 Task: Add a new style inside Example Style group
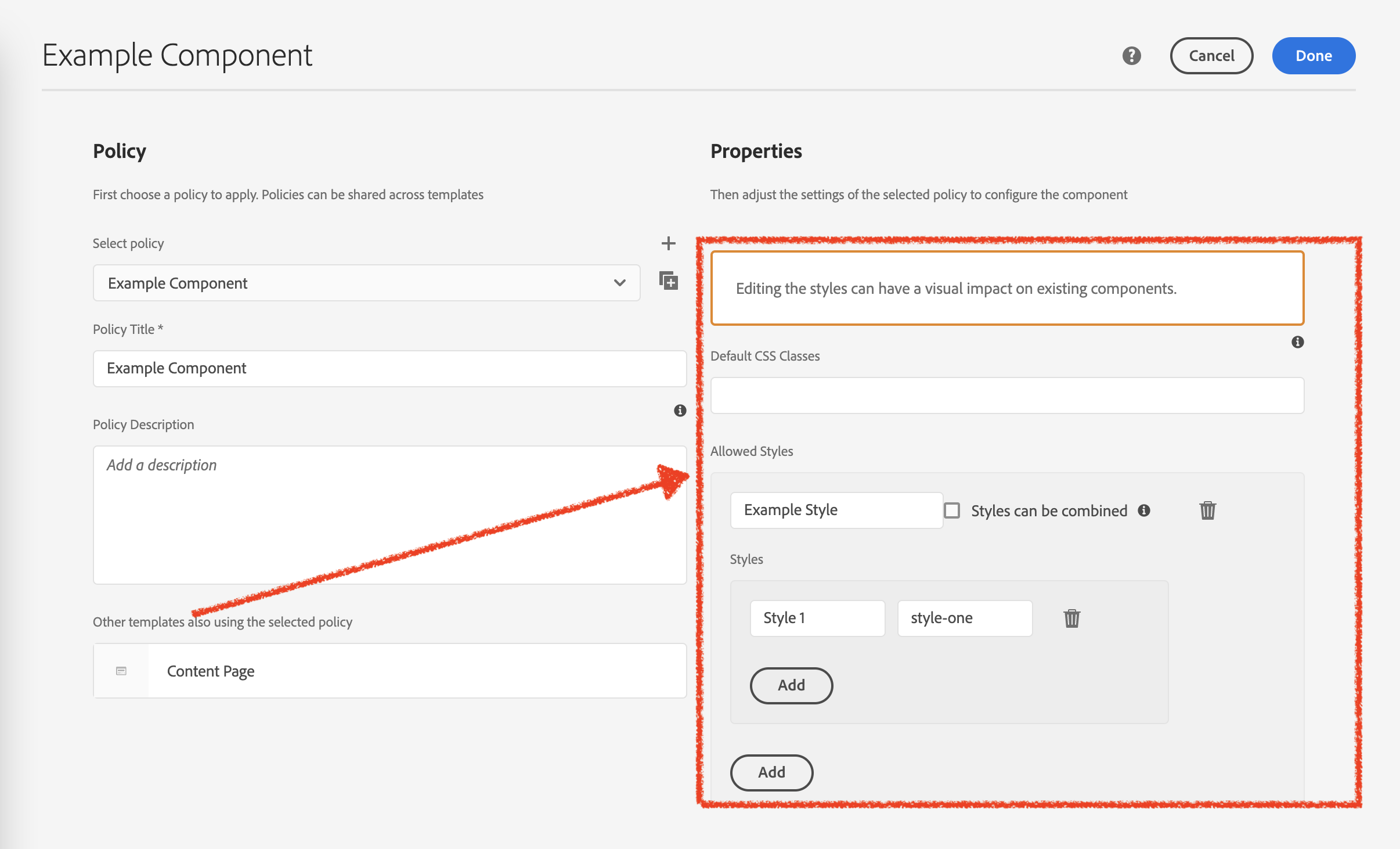pyautogui.click(x=791, y=685)
